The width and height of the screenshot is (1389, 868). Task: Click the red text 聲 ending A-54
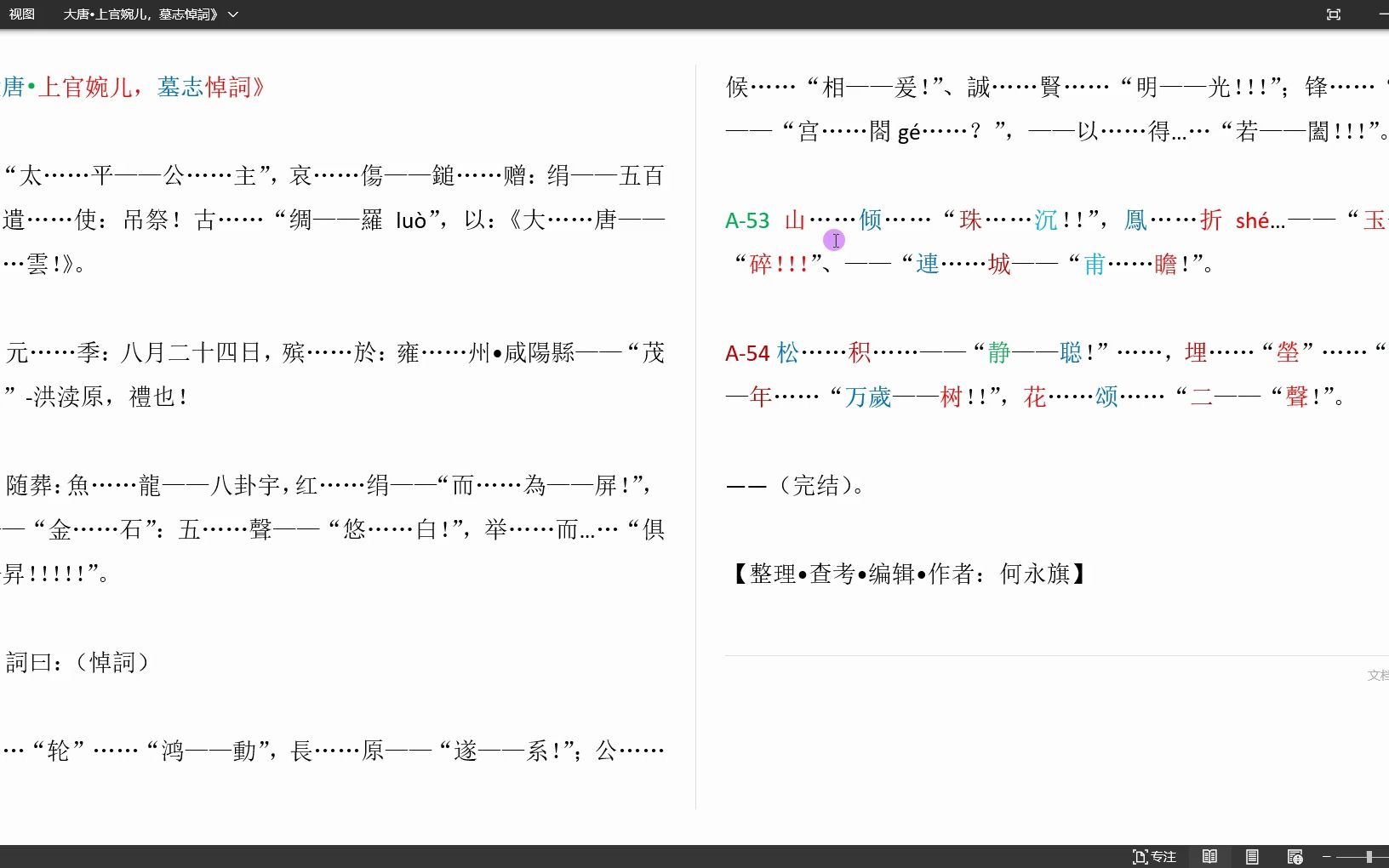click(x=1297, y=397)
